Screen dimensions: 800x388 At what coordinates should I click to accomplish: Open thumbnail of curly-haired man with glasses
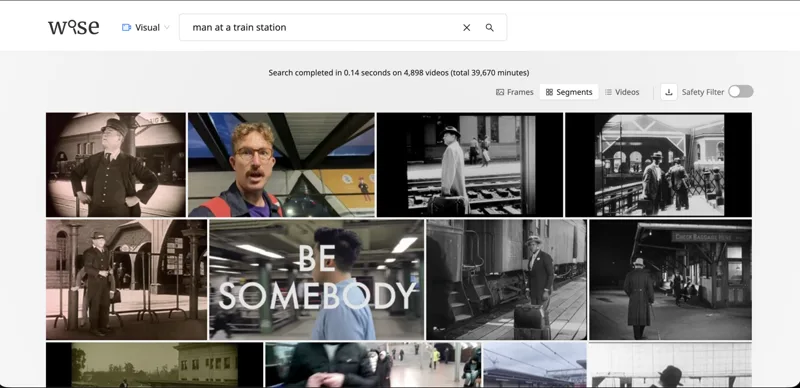[281, 165]
